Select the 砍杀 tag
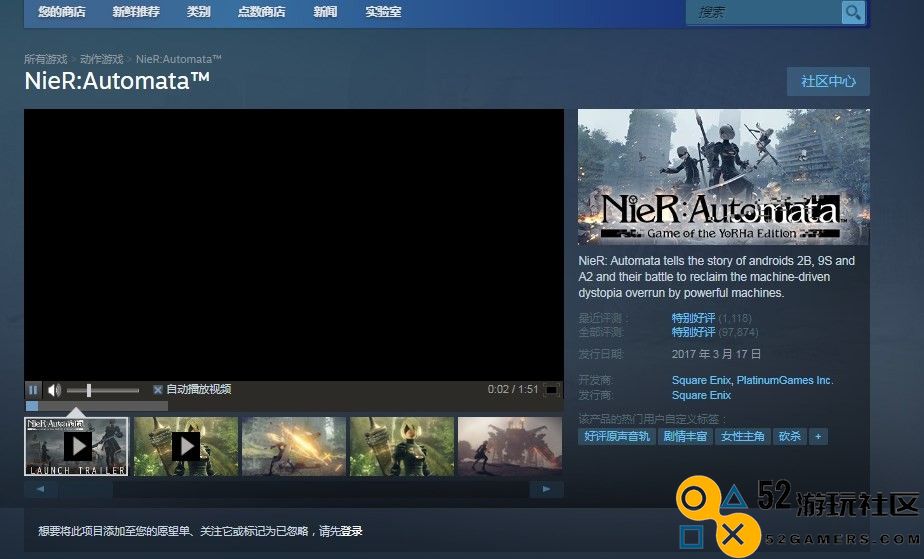Image resolution: width=924 pixels, height=559 pixels. [x=789, y=436]
